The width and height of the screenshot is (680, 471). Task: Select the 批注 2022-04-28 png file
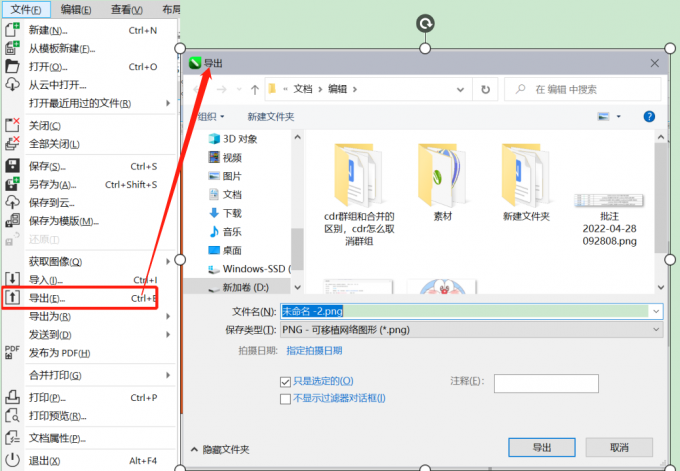point(609,219)
